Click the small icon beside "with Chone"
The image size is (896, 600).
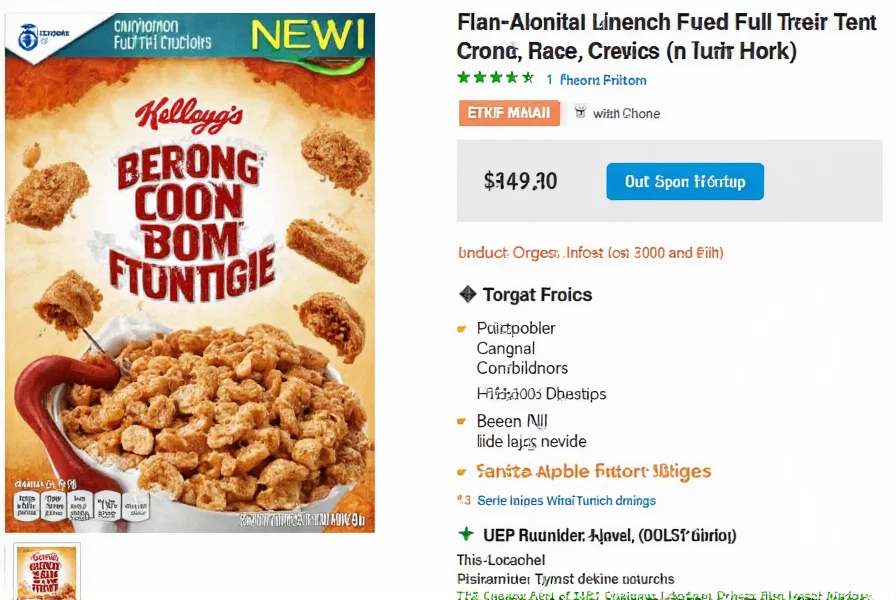pos(580,113)
